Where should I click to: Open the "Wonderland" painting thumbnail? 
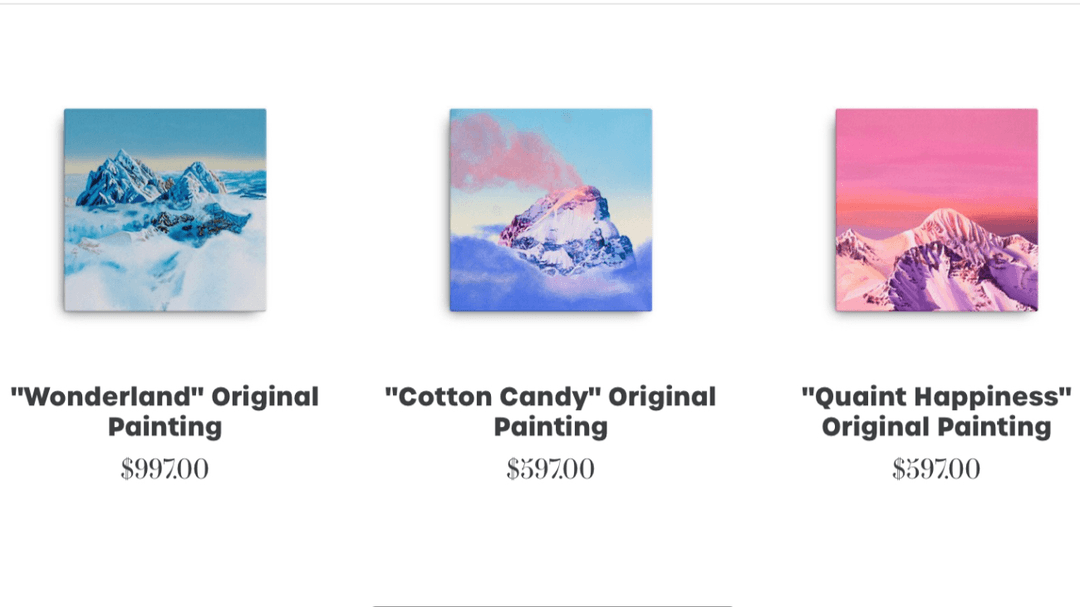pyautogui.click(x=165, y=210)
